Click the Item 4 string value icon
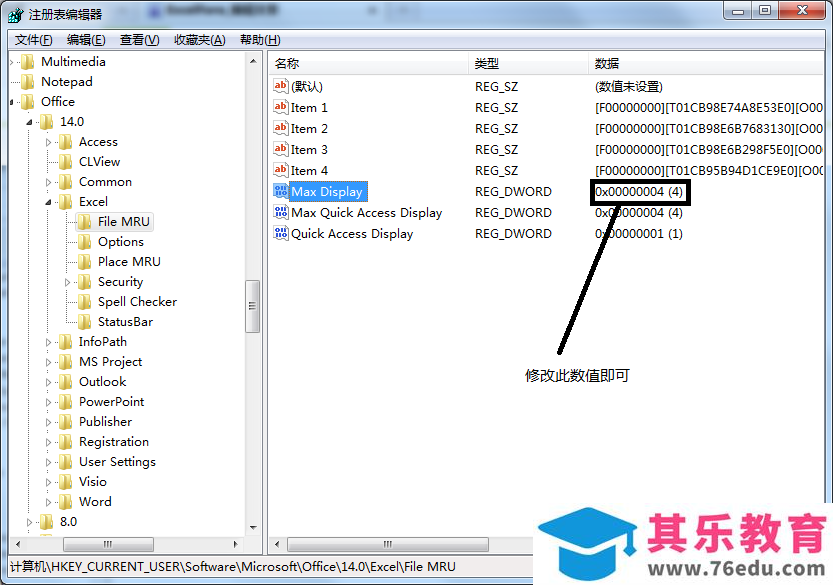 point(280,171)
